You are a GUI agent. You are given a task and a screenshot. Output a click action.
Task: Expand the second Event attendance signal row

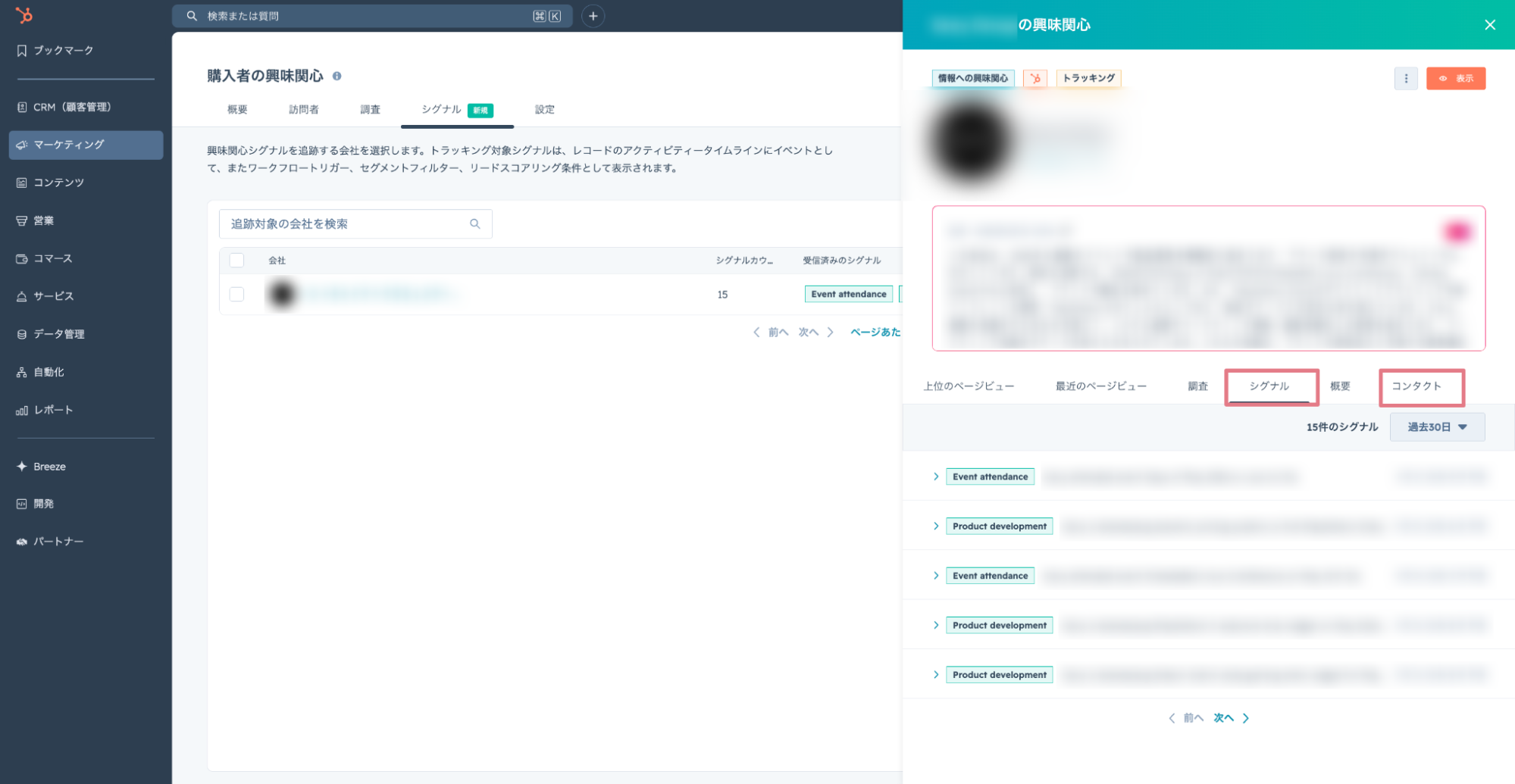937,576
